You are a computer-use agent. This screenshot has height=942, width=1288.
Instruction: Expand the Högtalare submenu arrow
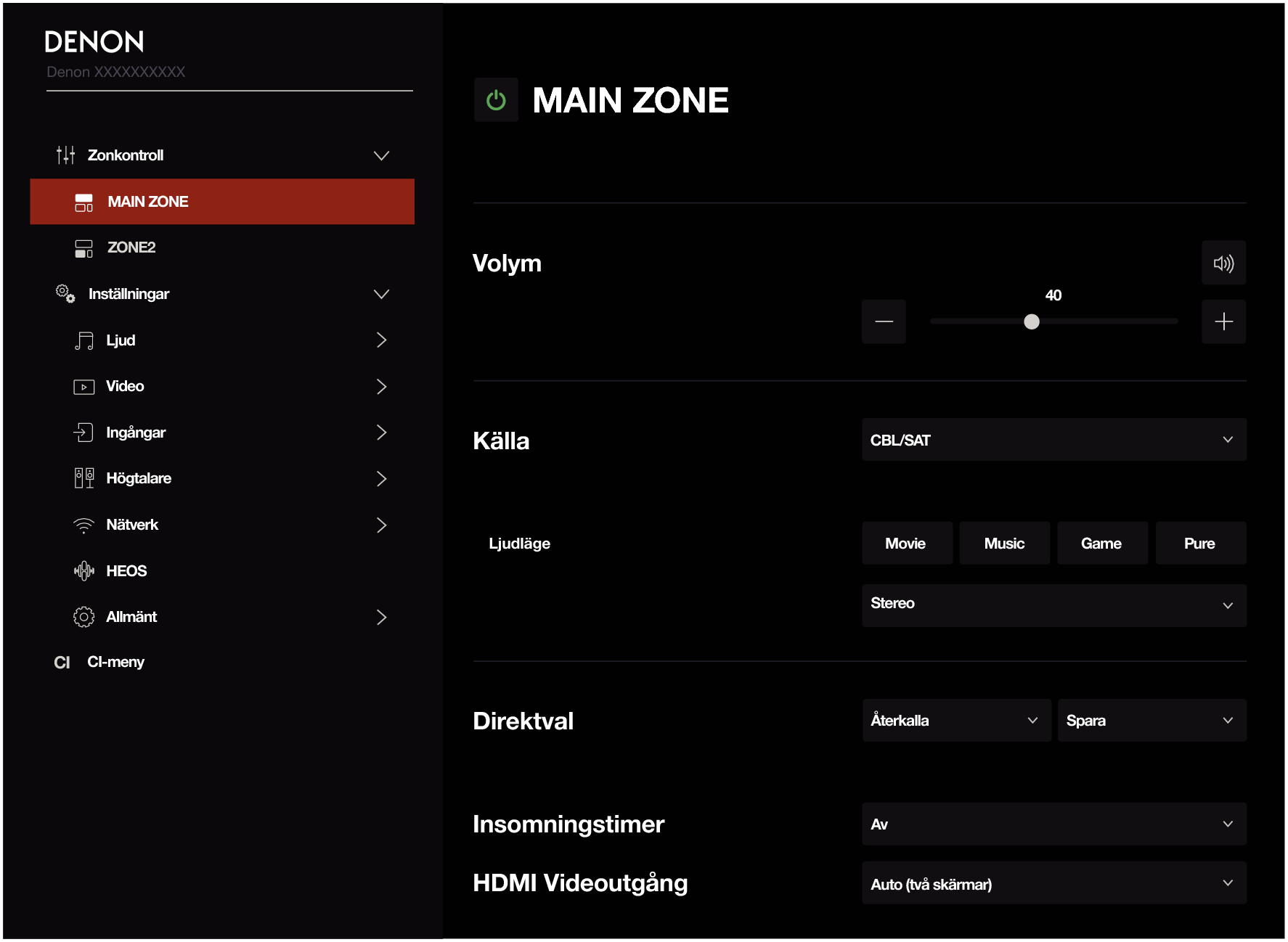381,478
